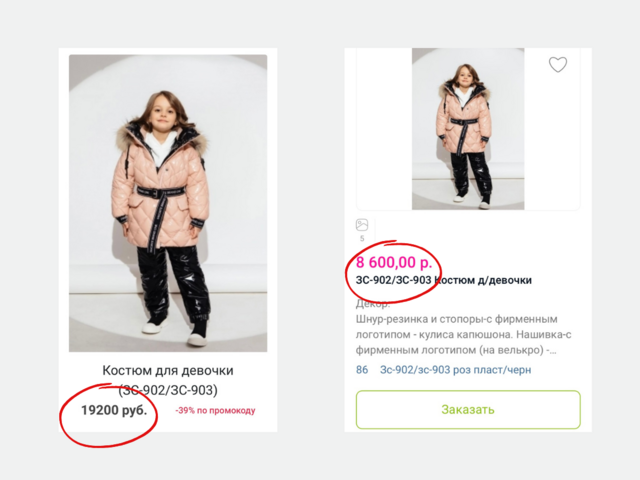Click the -39% по промокоду label
640x480 pixels.
click(215, 410)
